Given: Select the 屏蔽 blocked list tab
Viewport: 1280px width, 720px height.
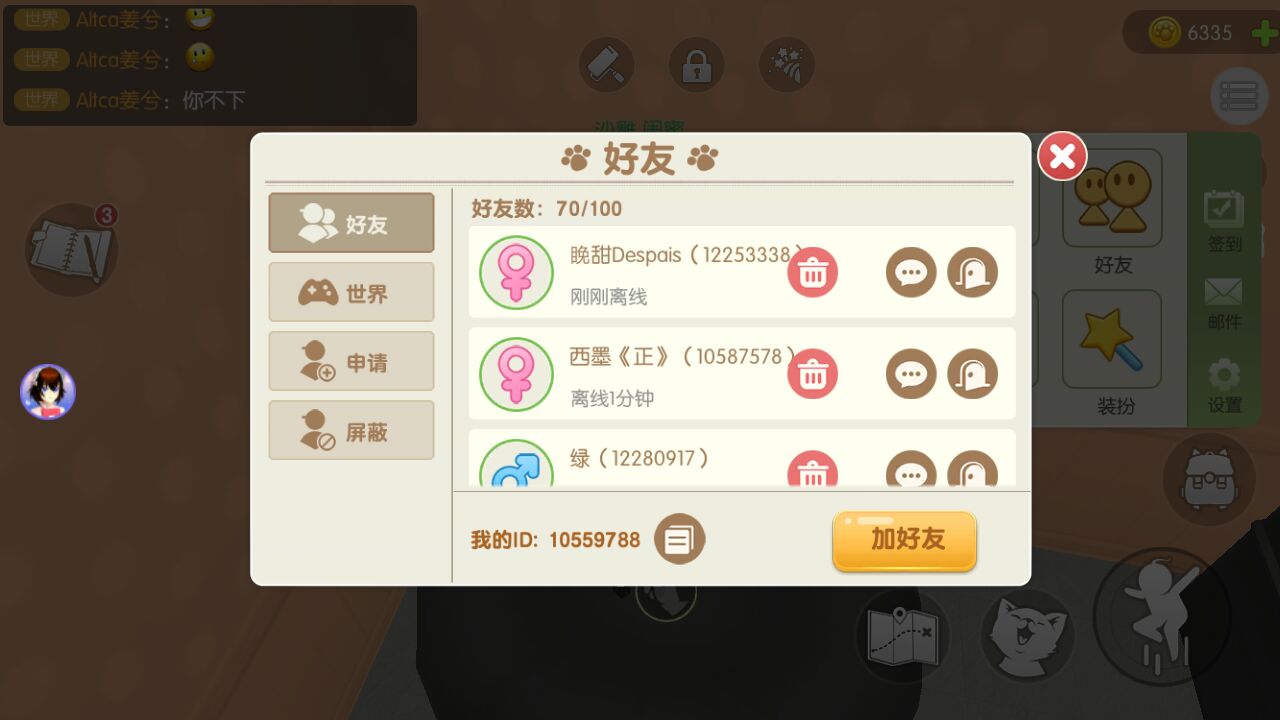Looking at the screenshot, I should coord(351,430).
